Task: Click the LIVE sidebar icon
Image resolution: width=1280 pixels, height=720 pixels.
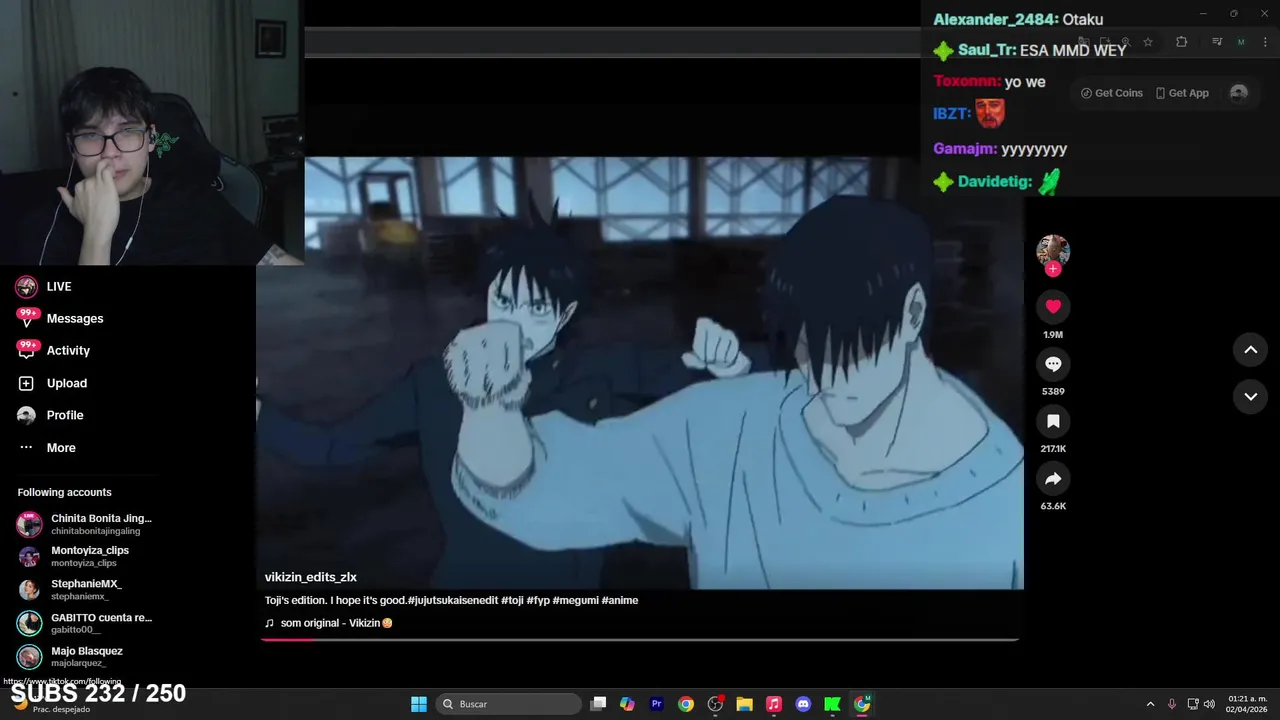Action: click(27, 287)
